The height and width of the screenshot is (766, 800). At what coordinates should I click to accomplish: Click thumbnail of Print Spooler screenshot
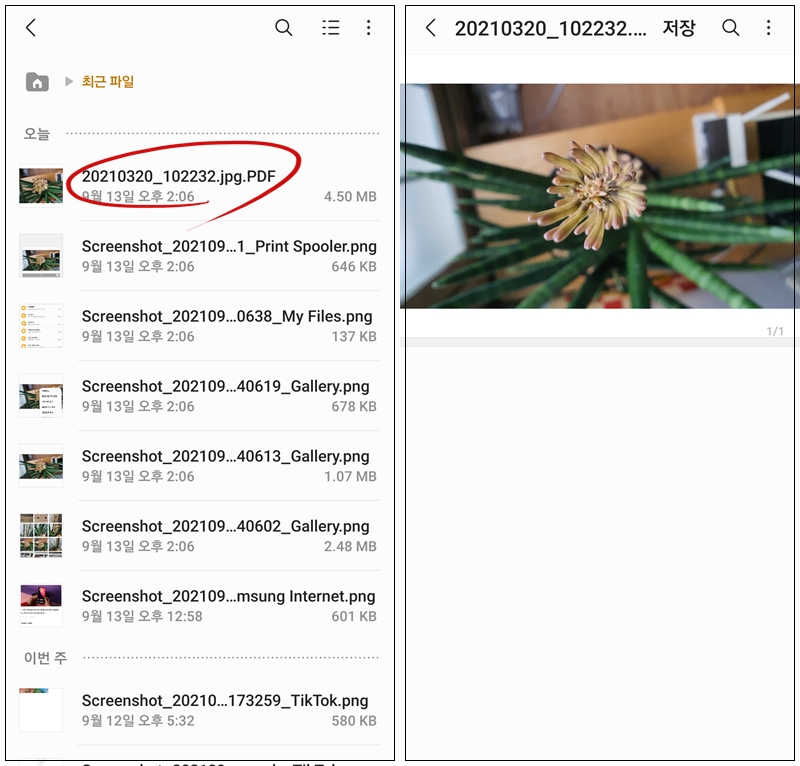click(41, 256)
